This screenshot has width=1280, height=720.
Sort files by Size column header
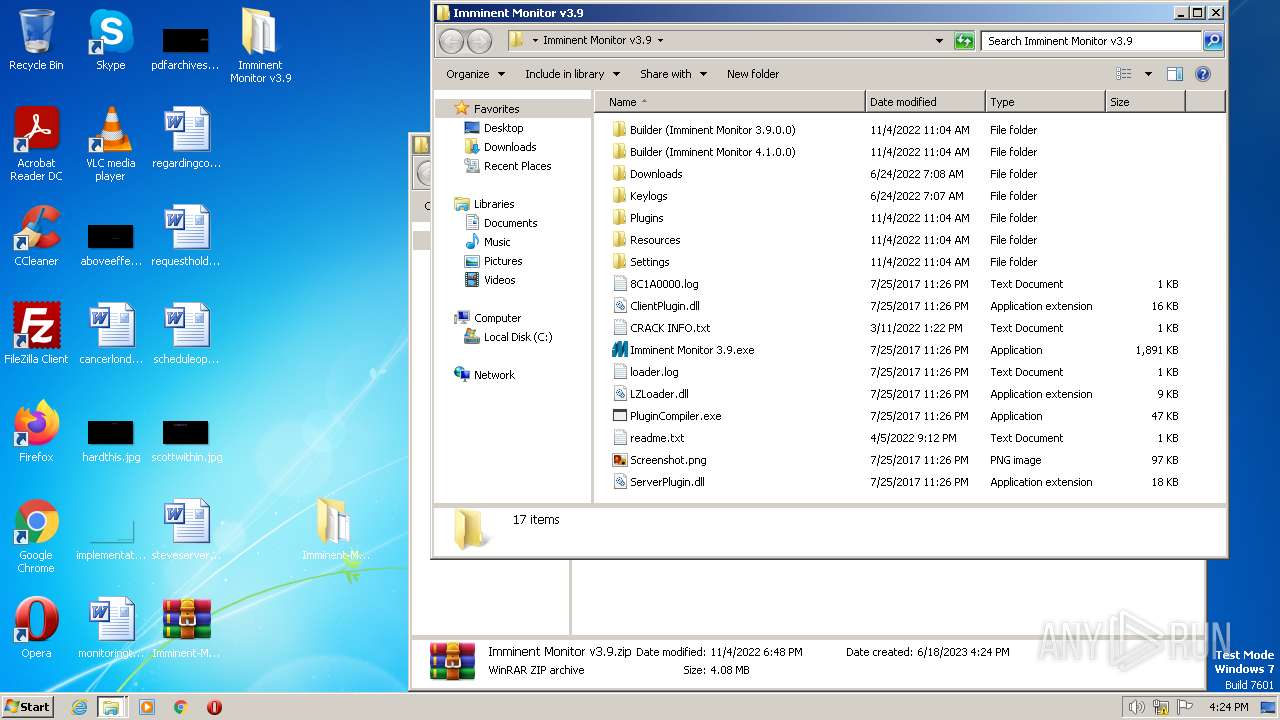click(1145, 102)
